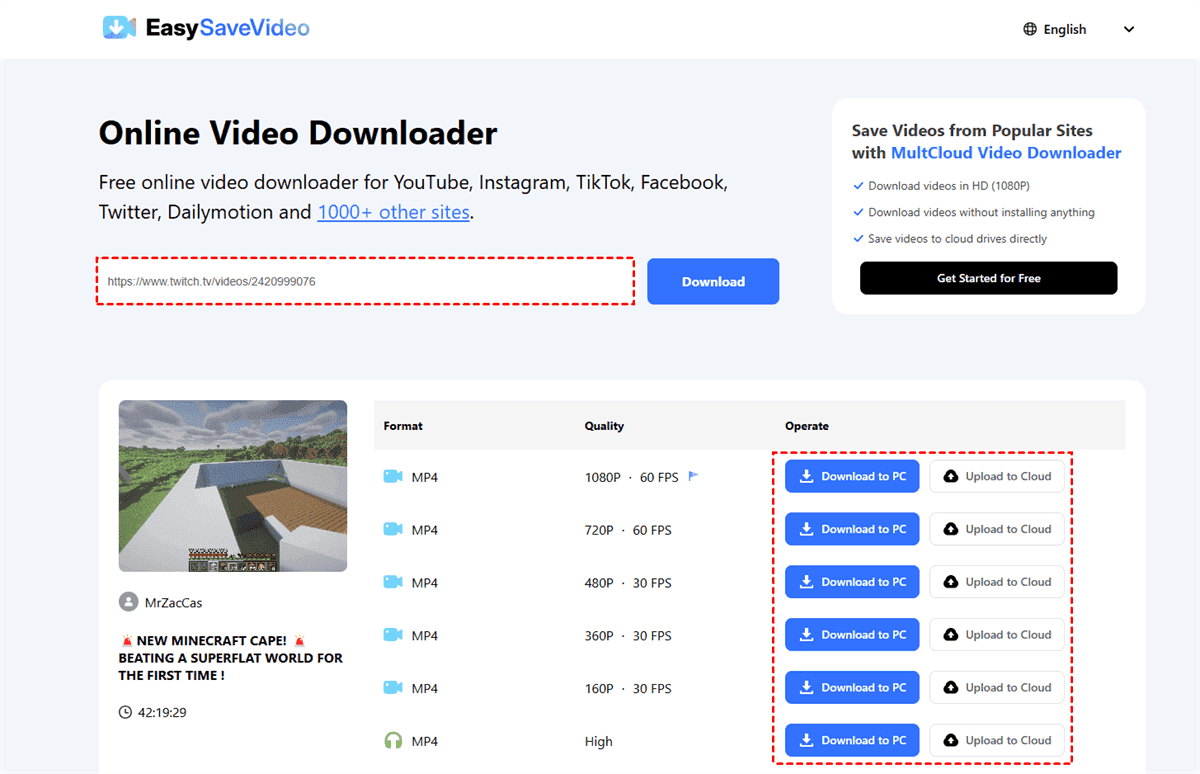Click the clock duration icon
Viewport: 1200px width, 774px height.
point(125,713)
